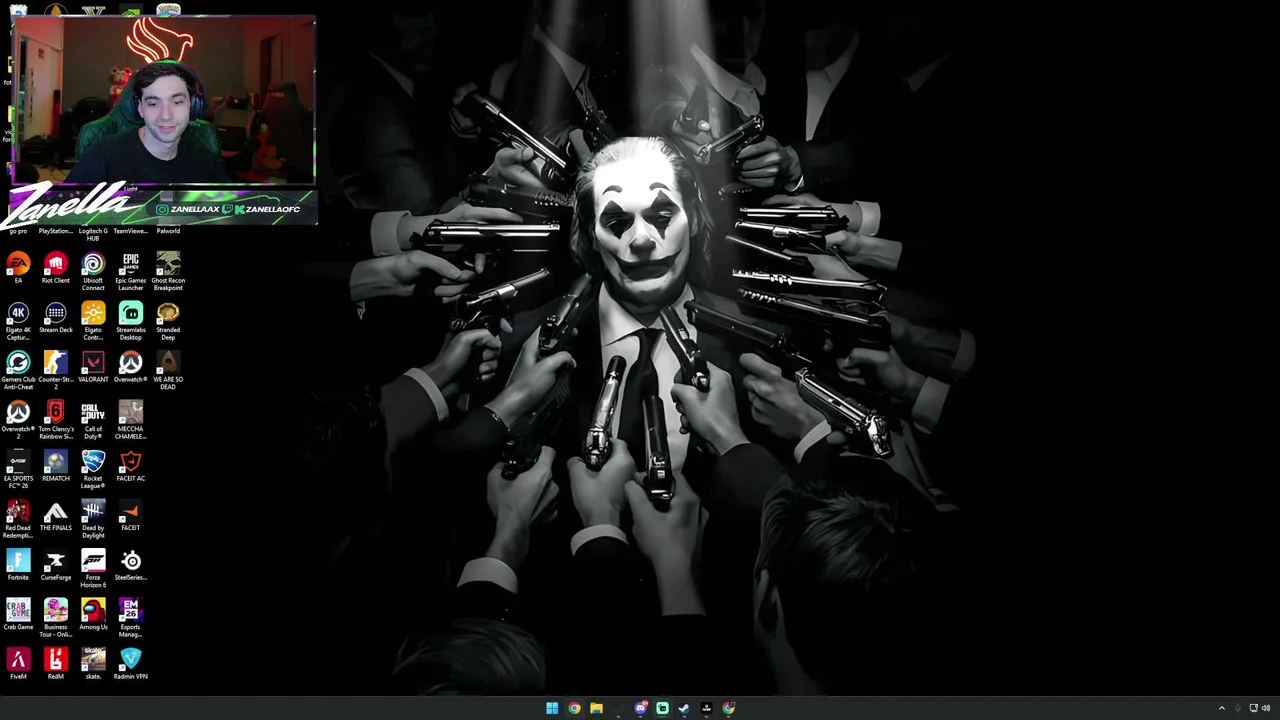Switch to Discord on the taskbar
The height and width of the screenshot is (720, 1280).
640,708
